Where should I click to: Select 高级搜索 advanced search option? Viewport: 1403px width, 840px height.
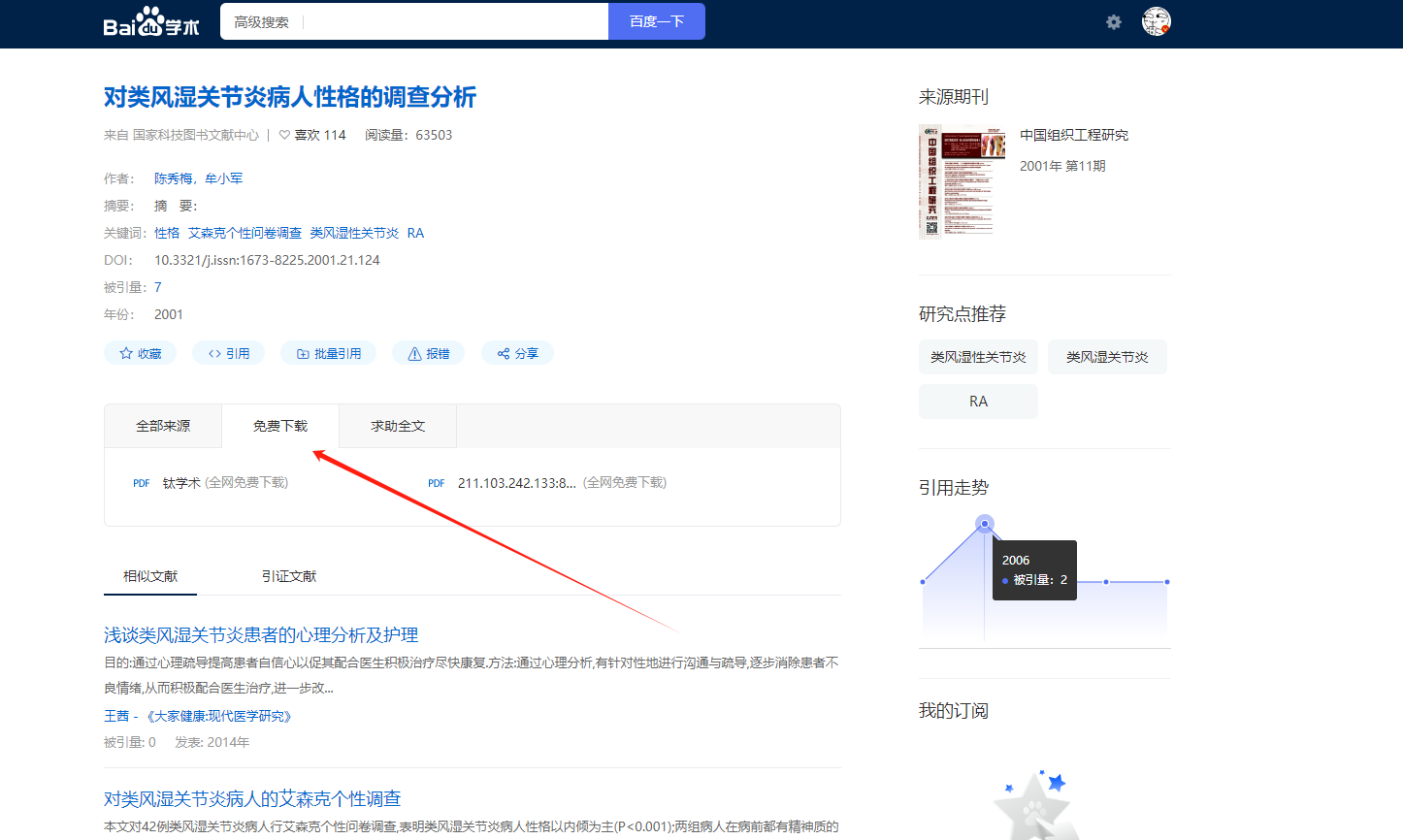[261, 21]
